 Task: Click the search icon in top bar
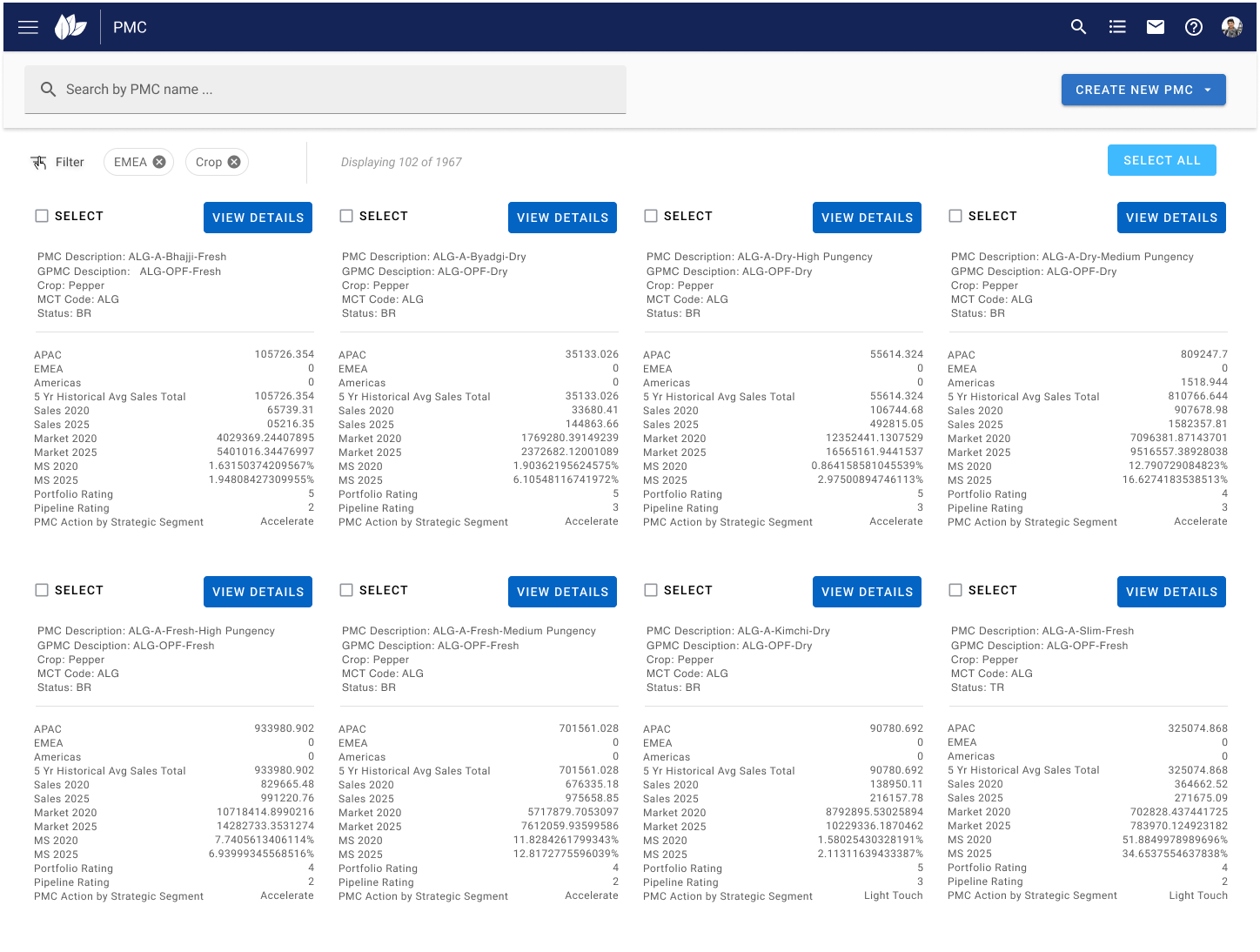coord(1078,27)
